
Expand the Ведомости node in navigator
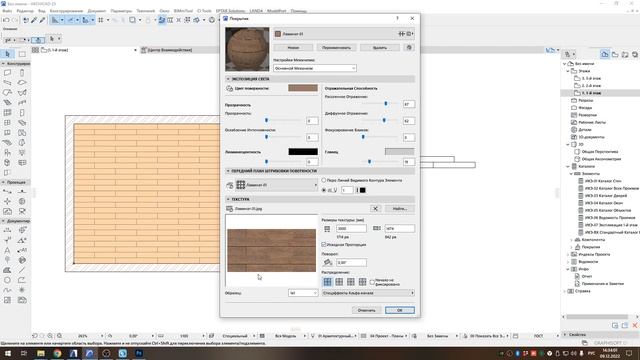(x=568, y=262)
